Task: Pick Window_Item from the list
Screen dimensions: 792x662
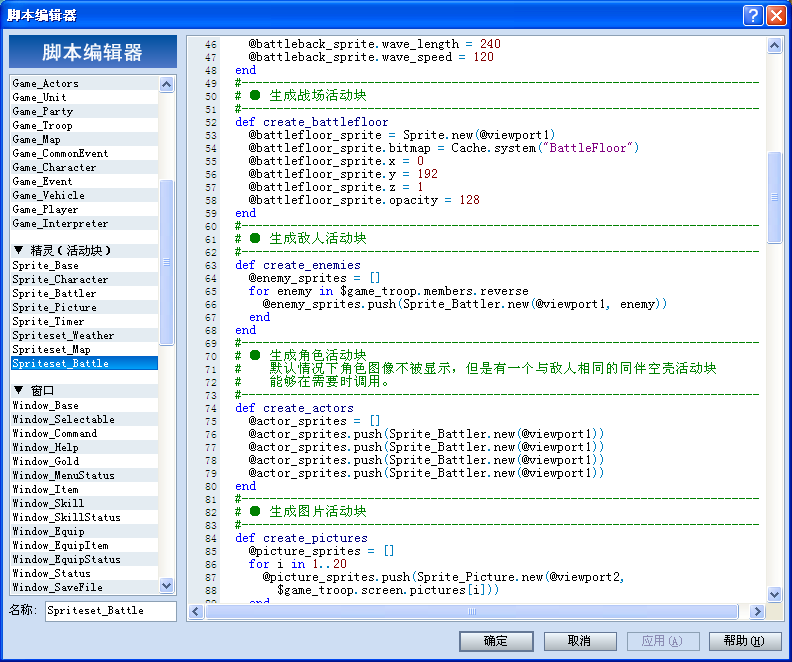Action: click(x=84, y=489)
